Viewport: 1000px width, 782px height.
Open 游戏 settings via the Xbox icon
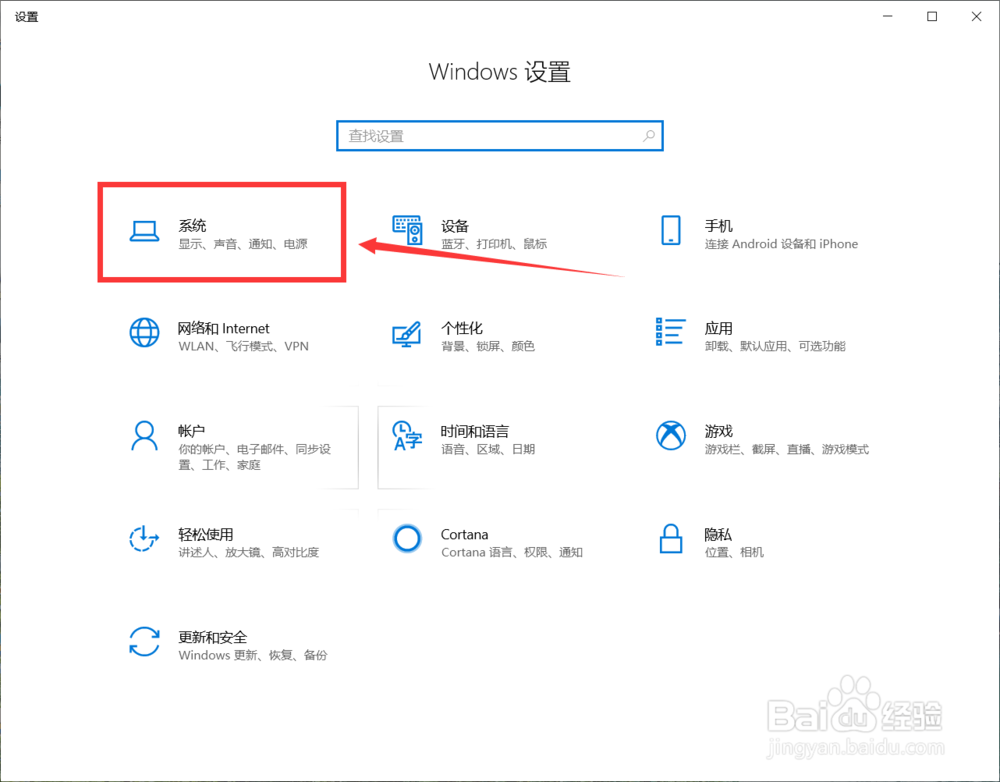669,436
